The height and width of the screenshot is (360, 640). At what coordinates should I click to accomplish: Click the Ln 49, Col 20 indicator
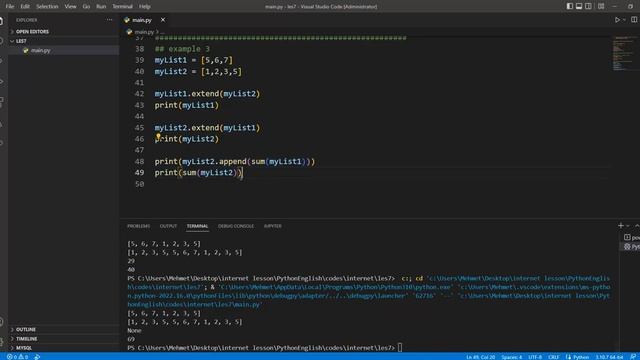point(480,357)
